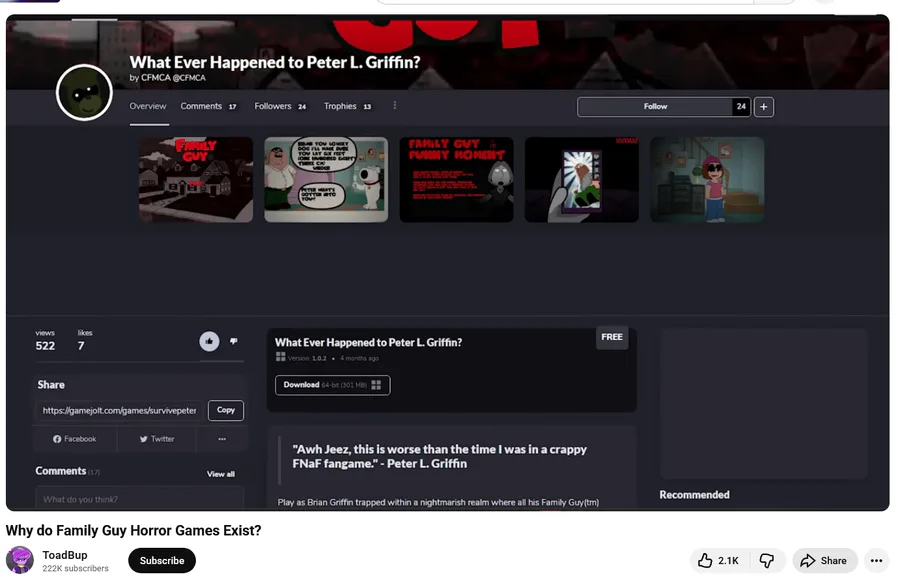Share the YouTube video

click(825, 561)
